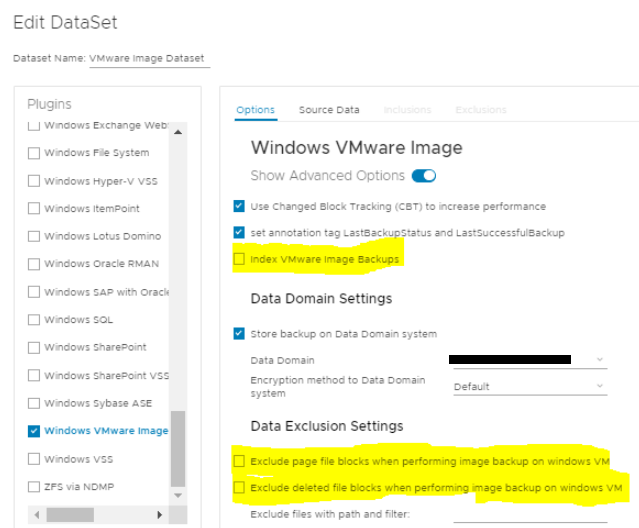Select the Options tab
639x528 pixels.
point(255,110)
